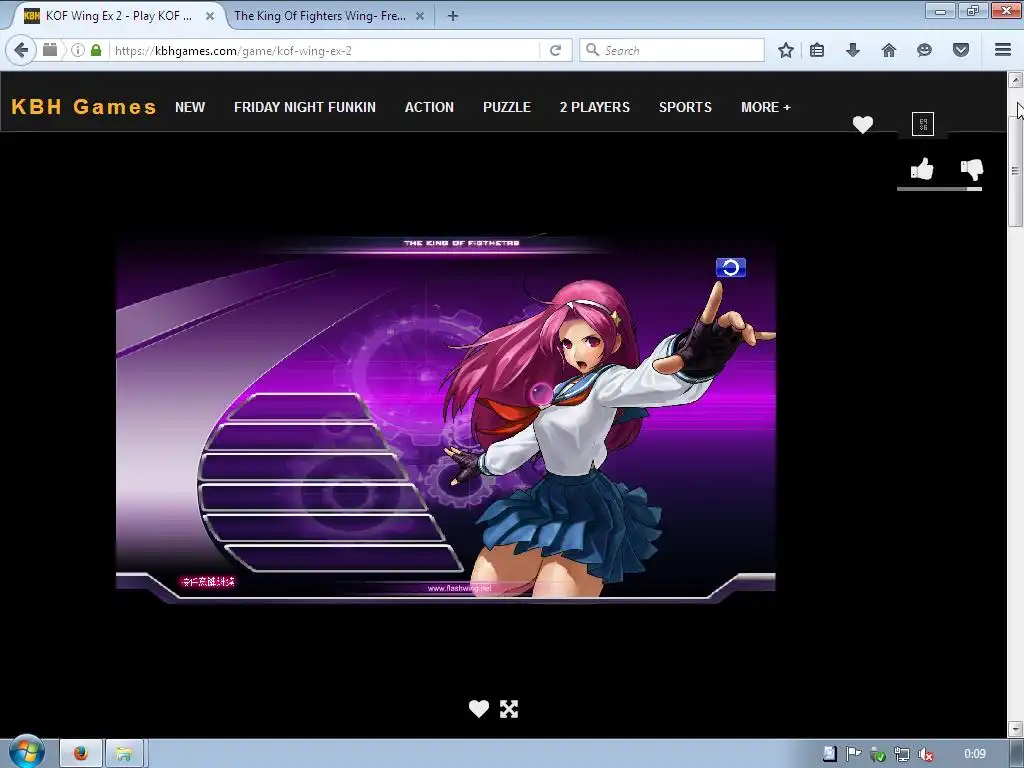Click the scrollbar up arrow
1024x768 pixels.
tap(1015, 80)
